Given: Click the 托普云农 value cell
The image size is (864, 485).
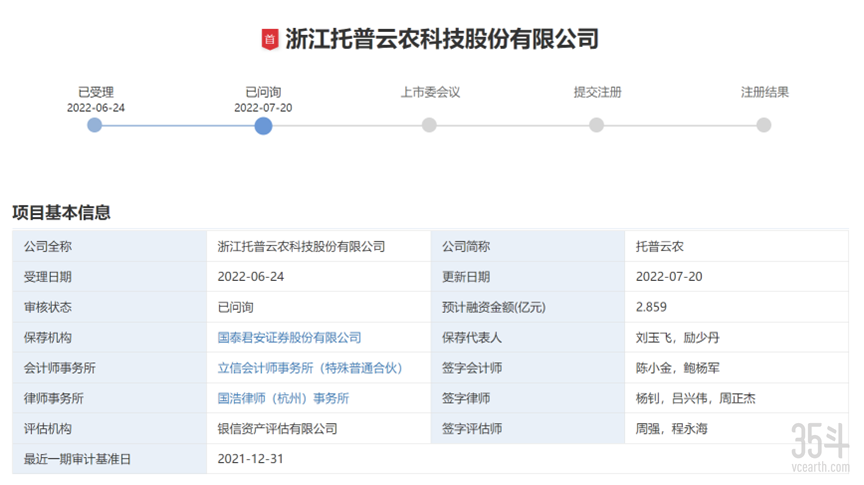Looking at the screenshot, I should click(737, 246).
